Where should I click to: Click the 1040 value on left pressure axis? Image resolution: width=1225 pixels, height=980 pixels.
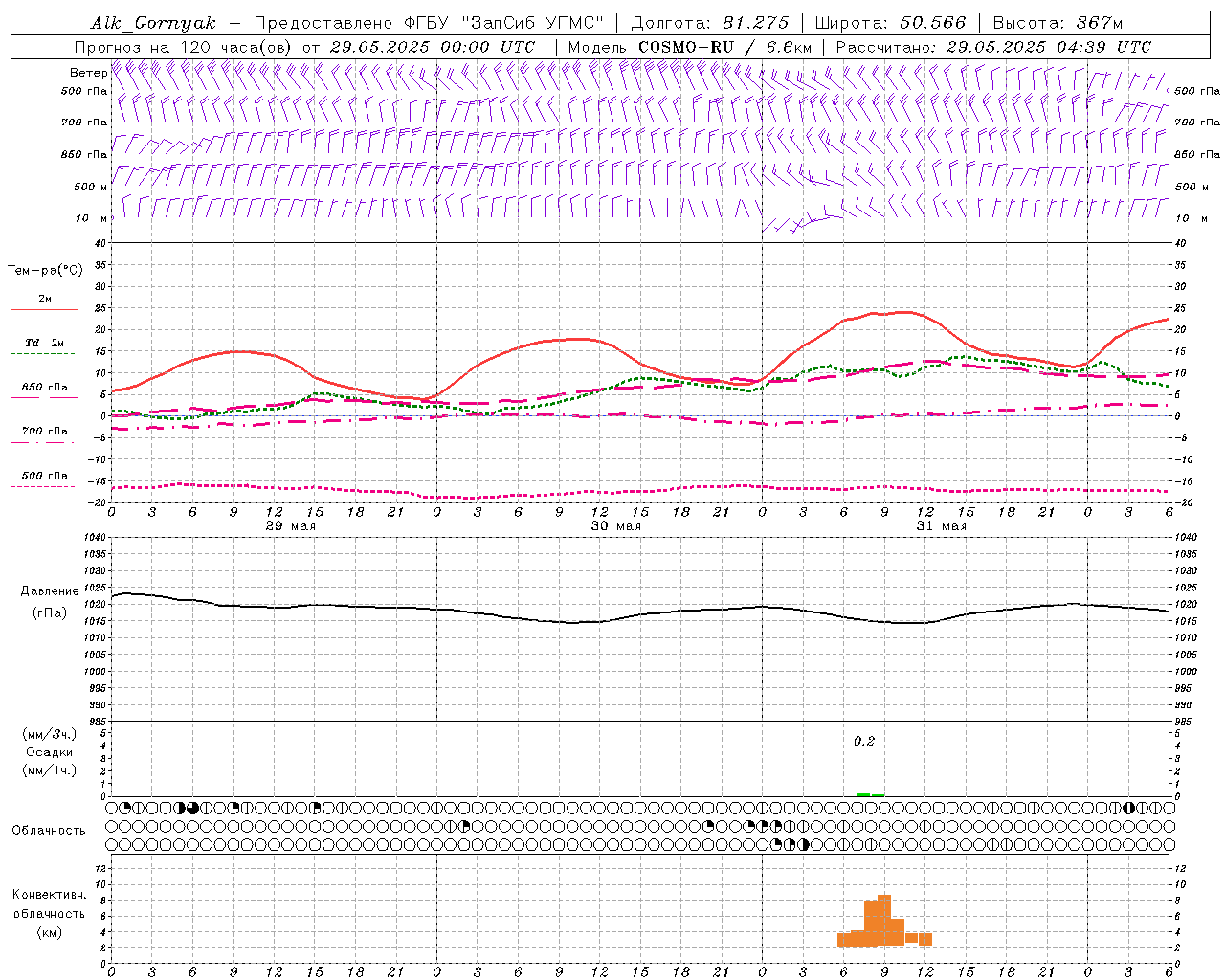pos(94,538)
